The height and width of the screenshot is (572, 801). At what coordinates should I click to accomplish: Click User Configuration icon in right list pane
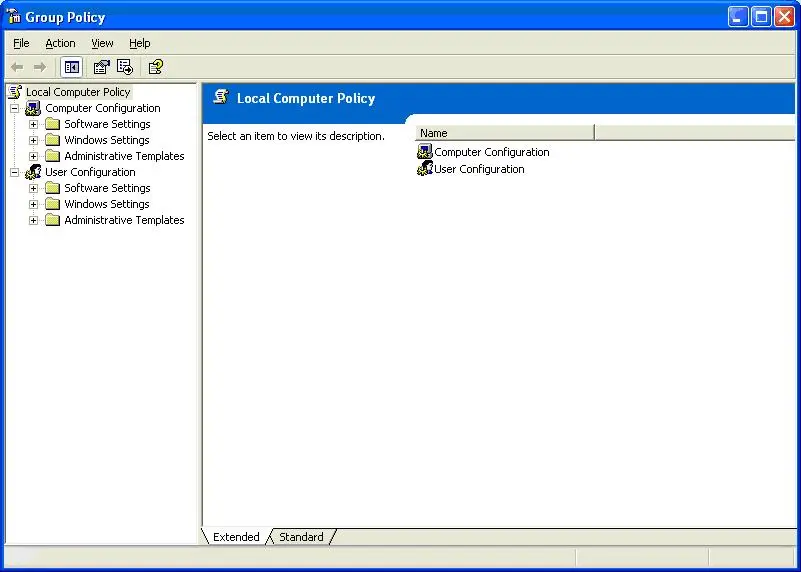coord(425,169)
